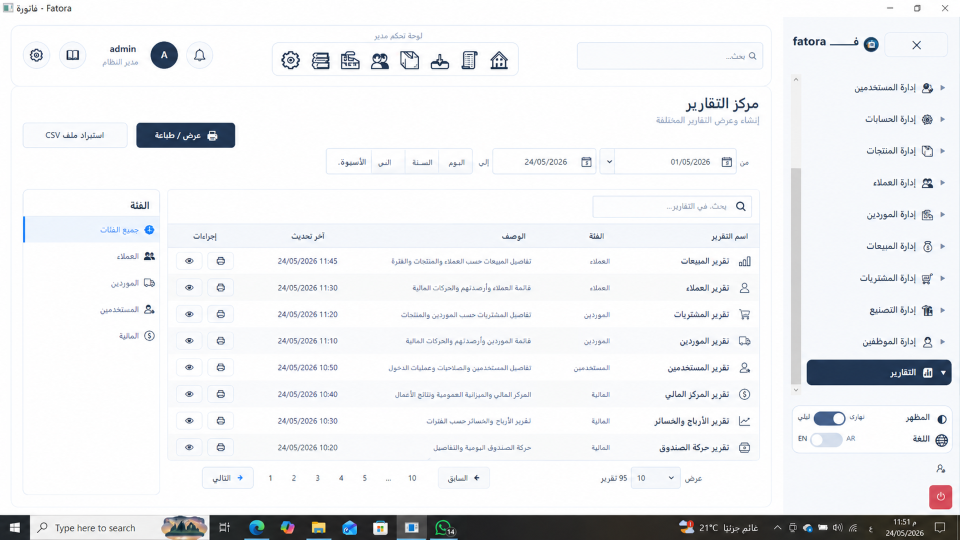View the تقرير المشتريات report with eye icon

click(x=189, y=314)
